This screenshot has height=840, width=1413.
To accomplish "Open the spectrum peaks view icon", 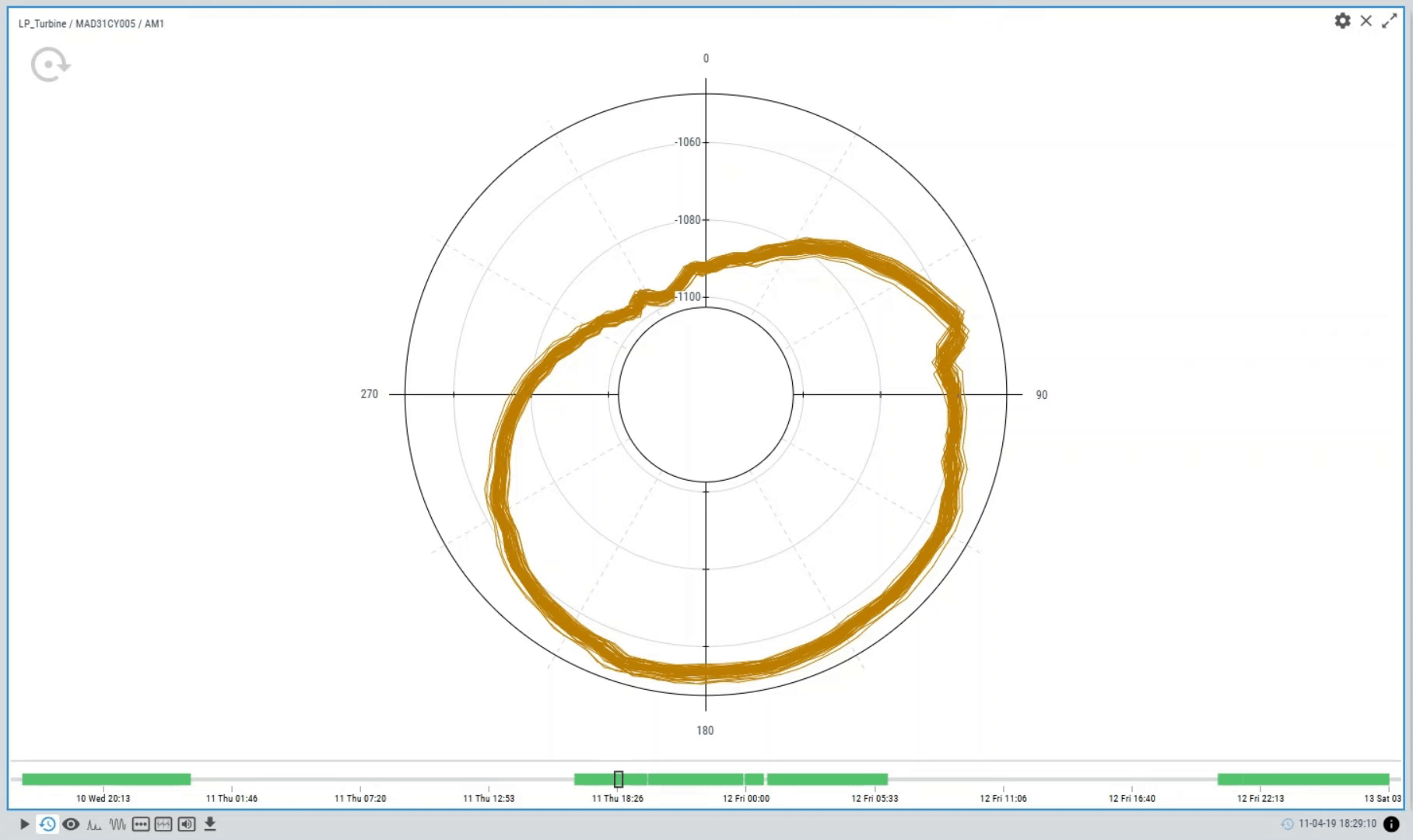I will click(x=94, y=824).
